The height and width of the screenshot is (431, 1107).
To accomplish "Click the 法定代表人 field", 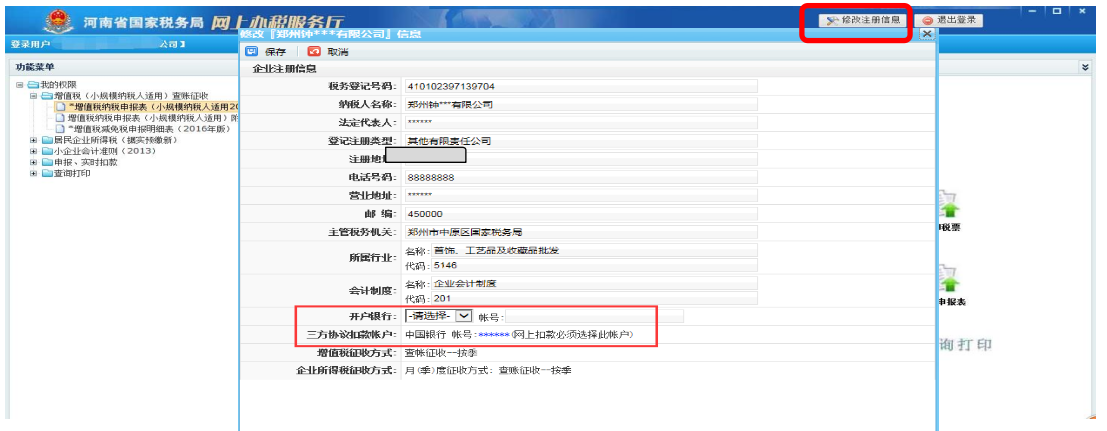I will coord(580,123).
